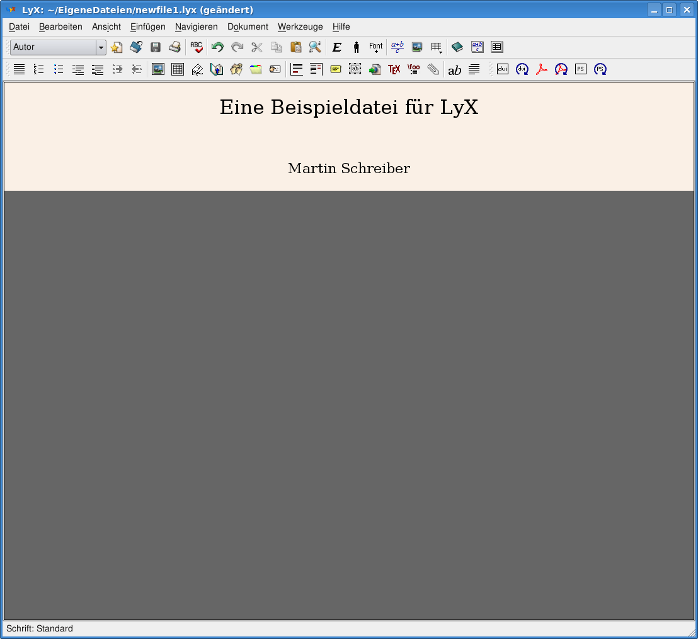Click the numbered list icon
Viewport: 698px width, 639px height.
click(x=39, y=69)
